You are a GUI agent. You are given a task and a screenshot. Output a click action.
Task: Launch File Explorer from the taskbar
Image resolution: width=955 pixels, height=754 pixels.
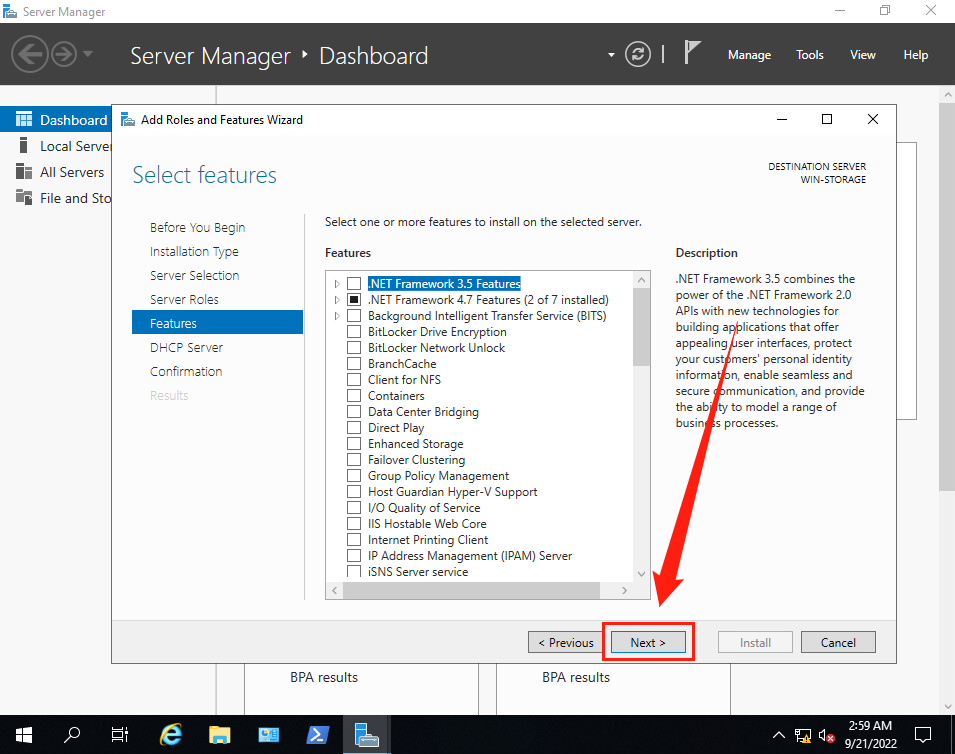tap(220, 735)
